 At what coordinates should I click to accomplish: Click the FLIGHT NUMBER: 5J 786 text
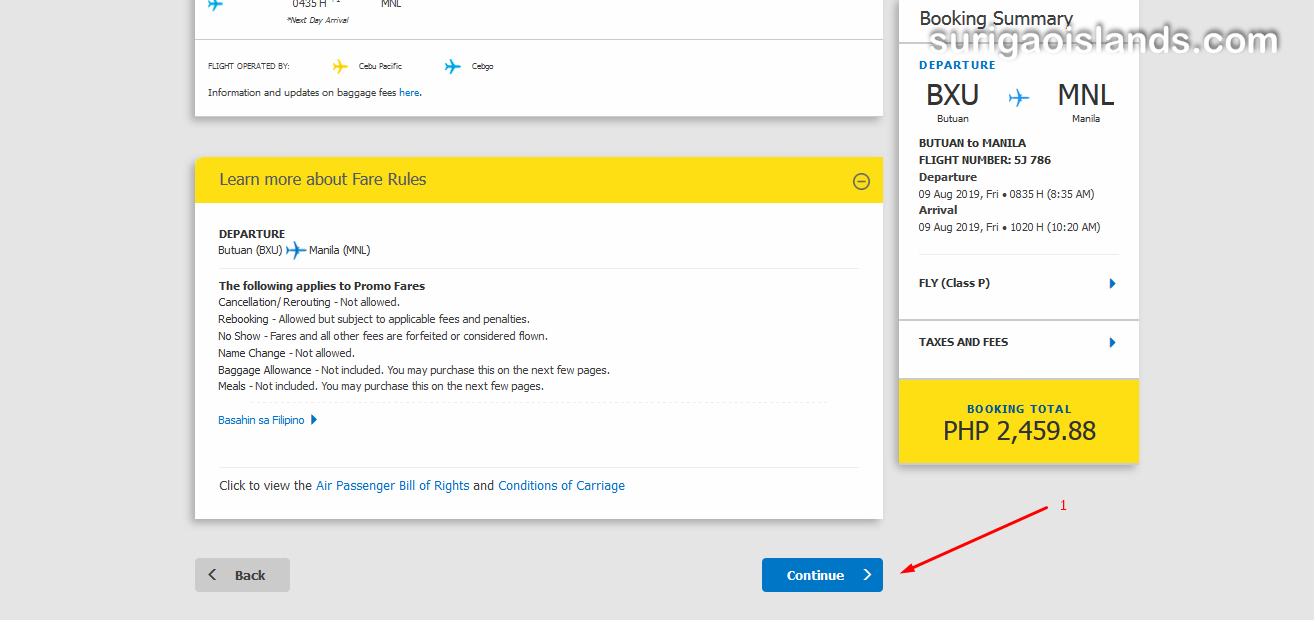(x=985, y=160)
